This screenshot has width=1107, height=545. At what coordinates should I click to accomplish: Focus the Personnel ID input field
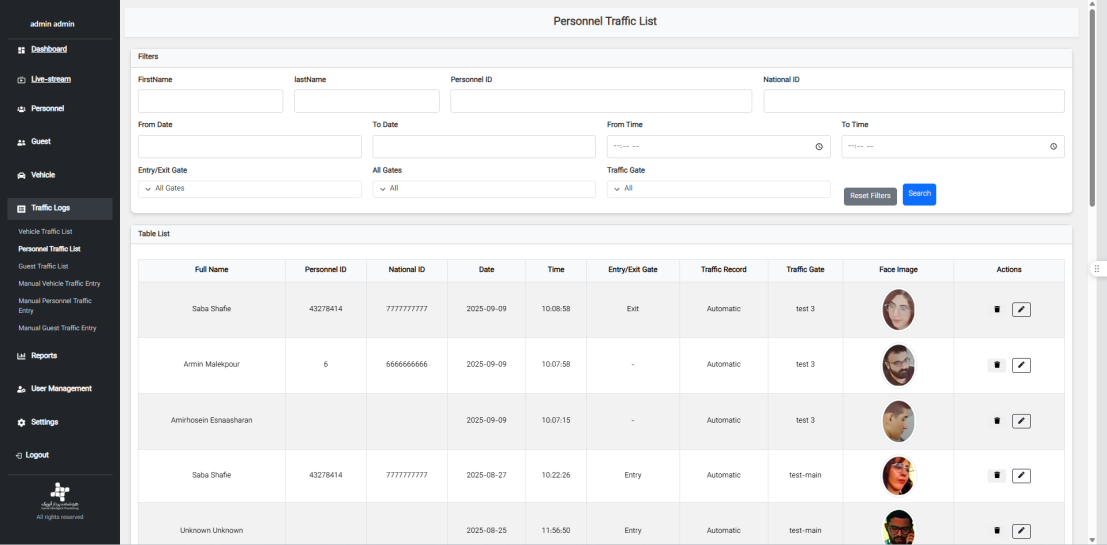[x=601, y=101]
